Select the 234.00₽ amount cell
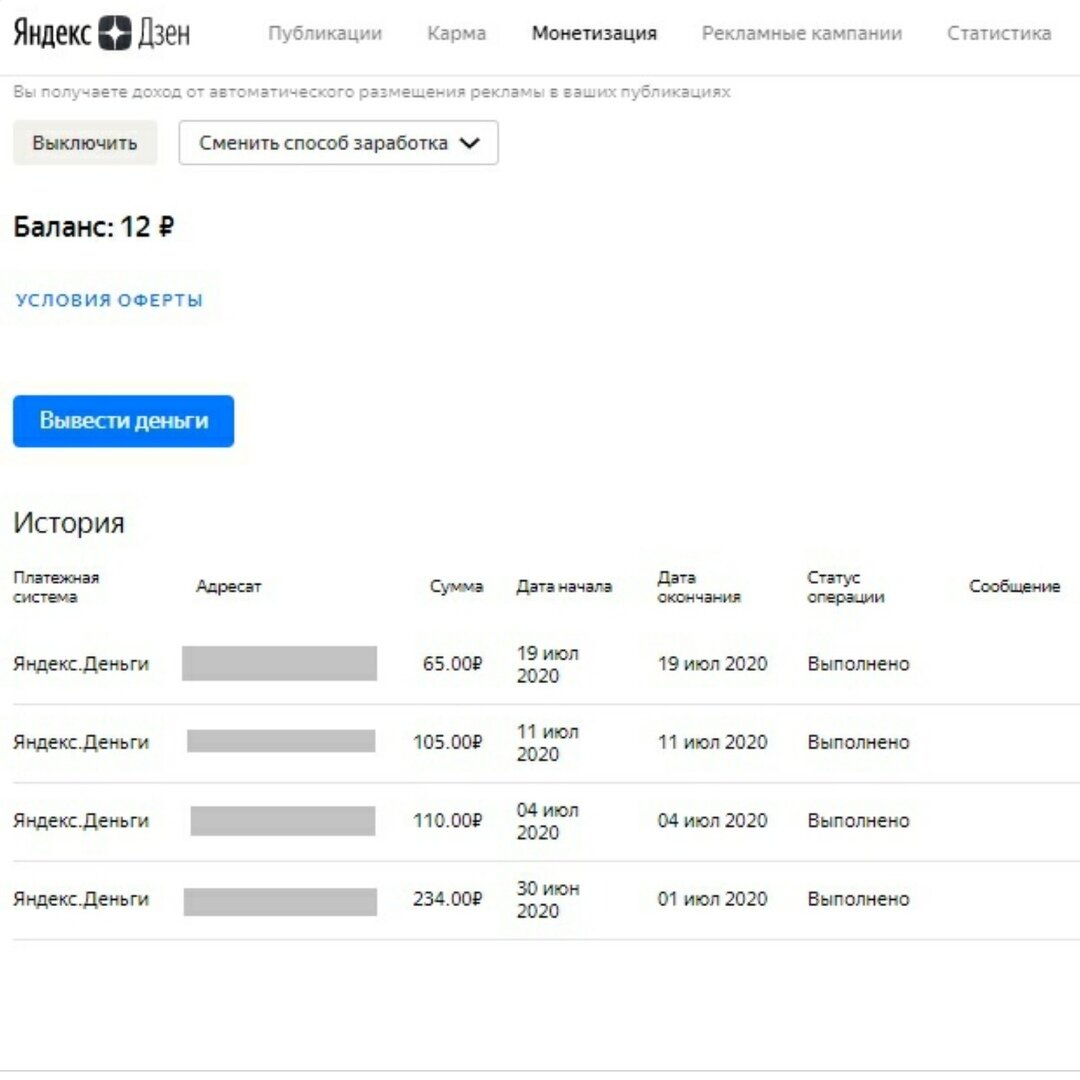The image size is (1080, 1080). click(447, 899)
